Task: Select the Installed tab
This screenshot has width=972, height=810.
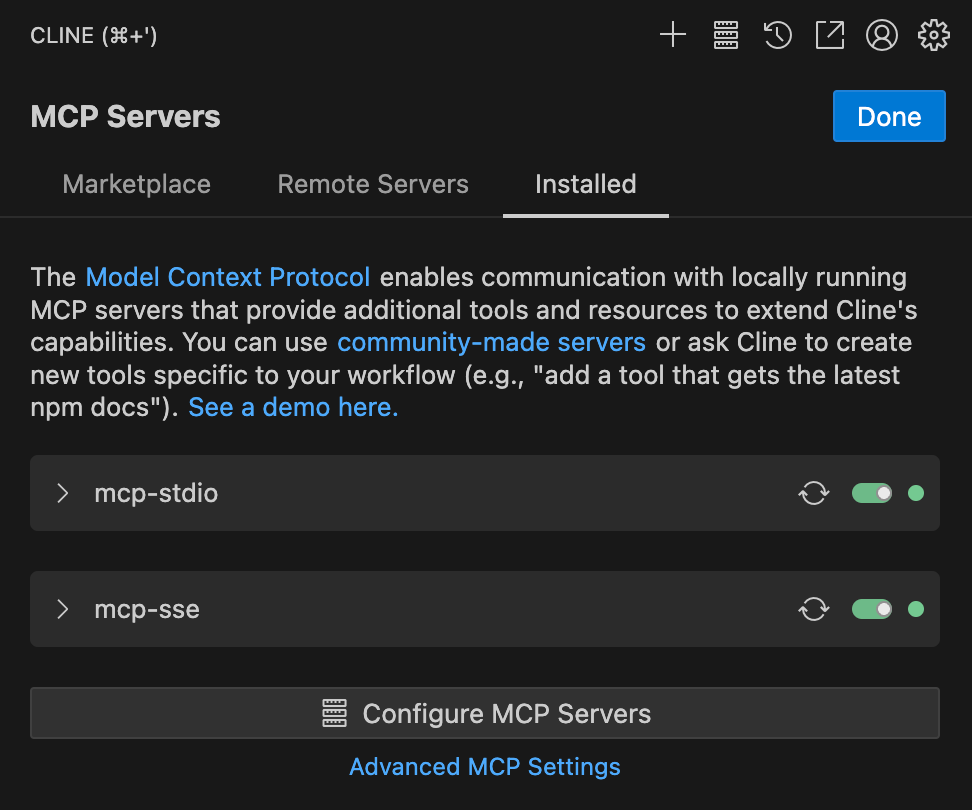Action: (586, 184)
